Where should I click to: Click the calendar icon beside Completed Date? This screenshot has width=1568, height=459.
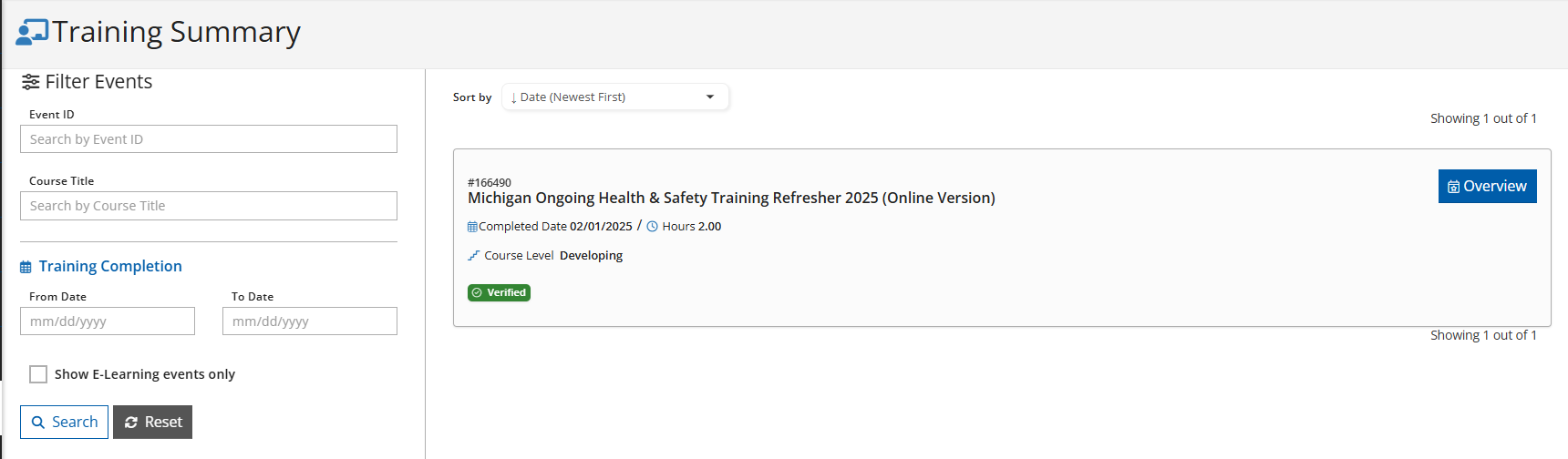tap(472, 227)
